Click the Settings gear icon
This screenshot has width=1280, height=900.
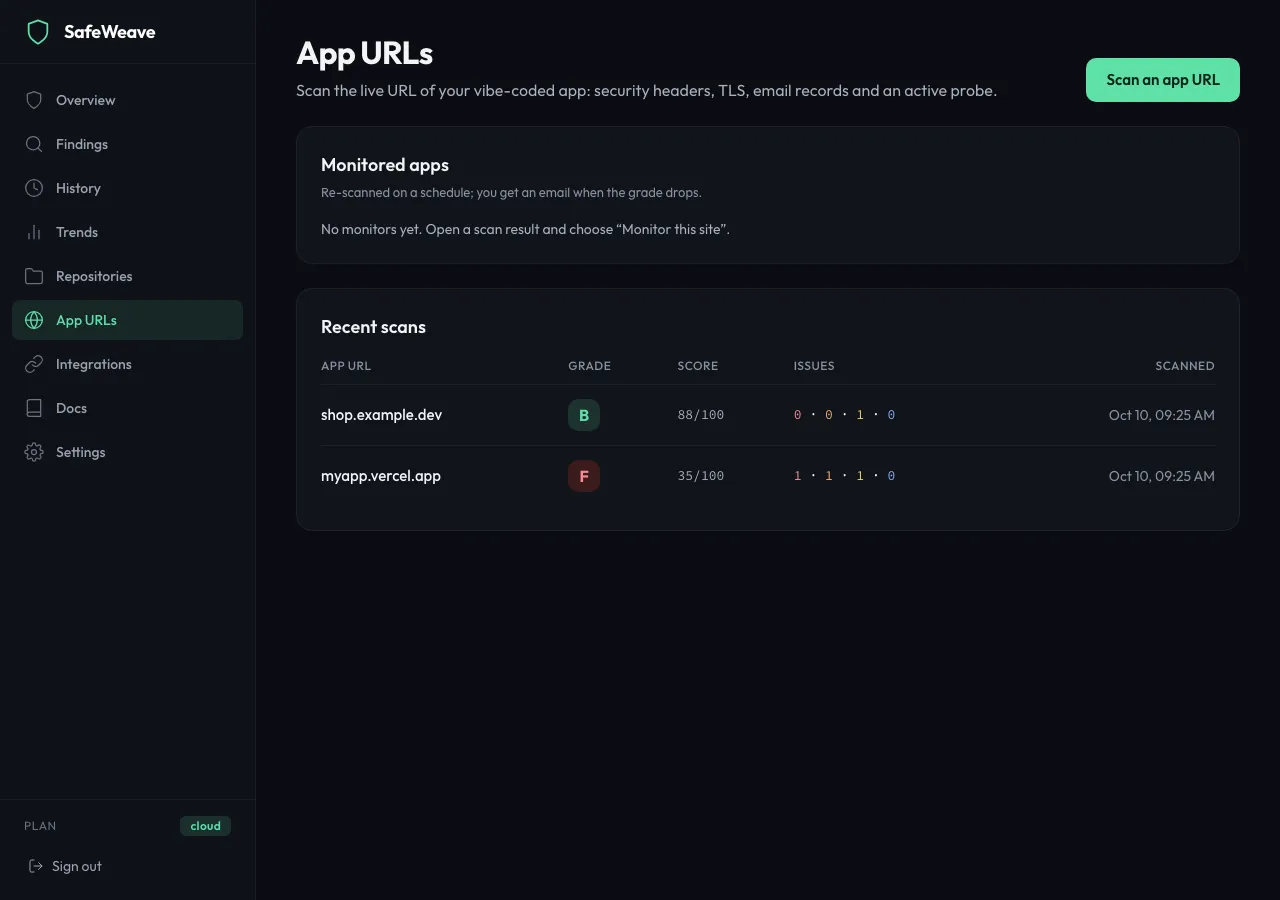[x=34, y=452]
